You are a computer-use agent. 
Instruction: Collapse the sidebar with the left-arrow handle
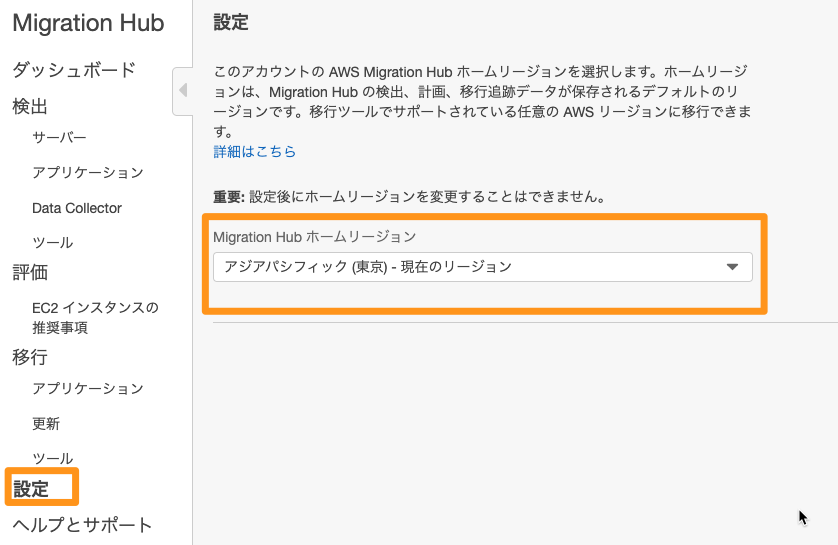tap(183, 91)
